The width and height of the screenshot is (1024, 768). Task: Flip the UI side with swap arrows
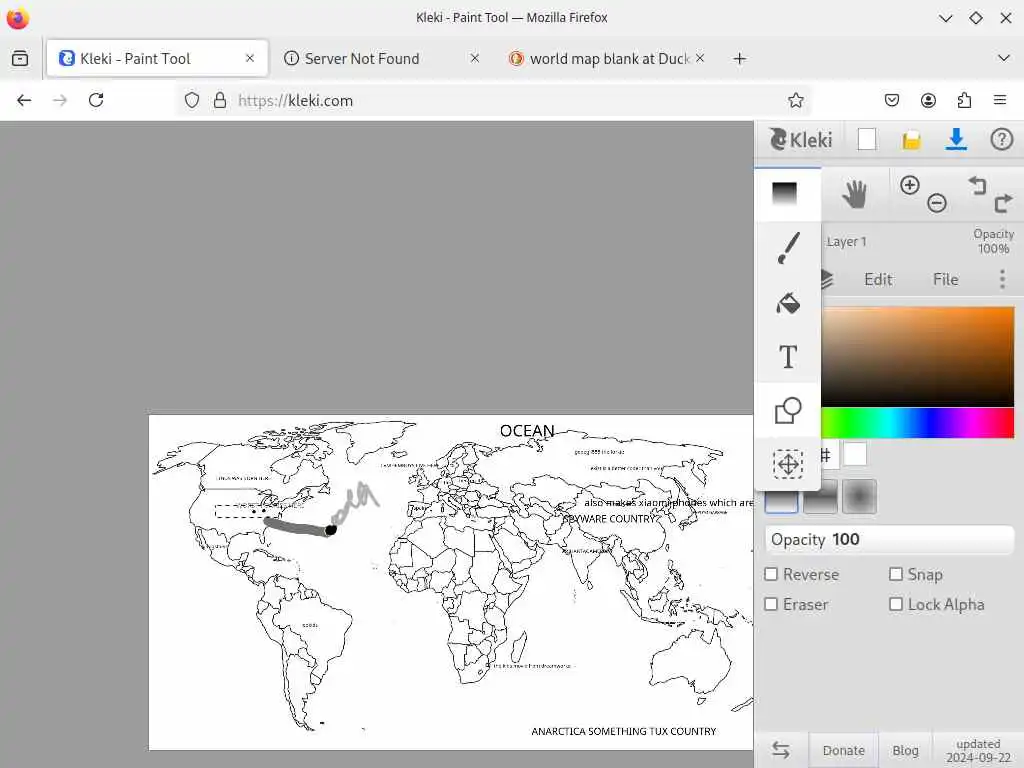tap(781, 750)
